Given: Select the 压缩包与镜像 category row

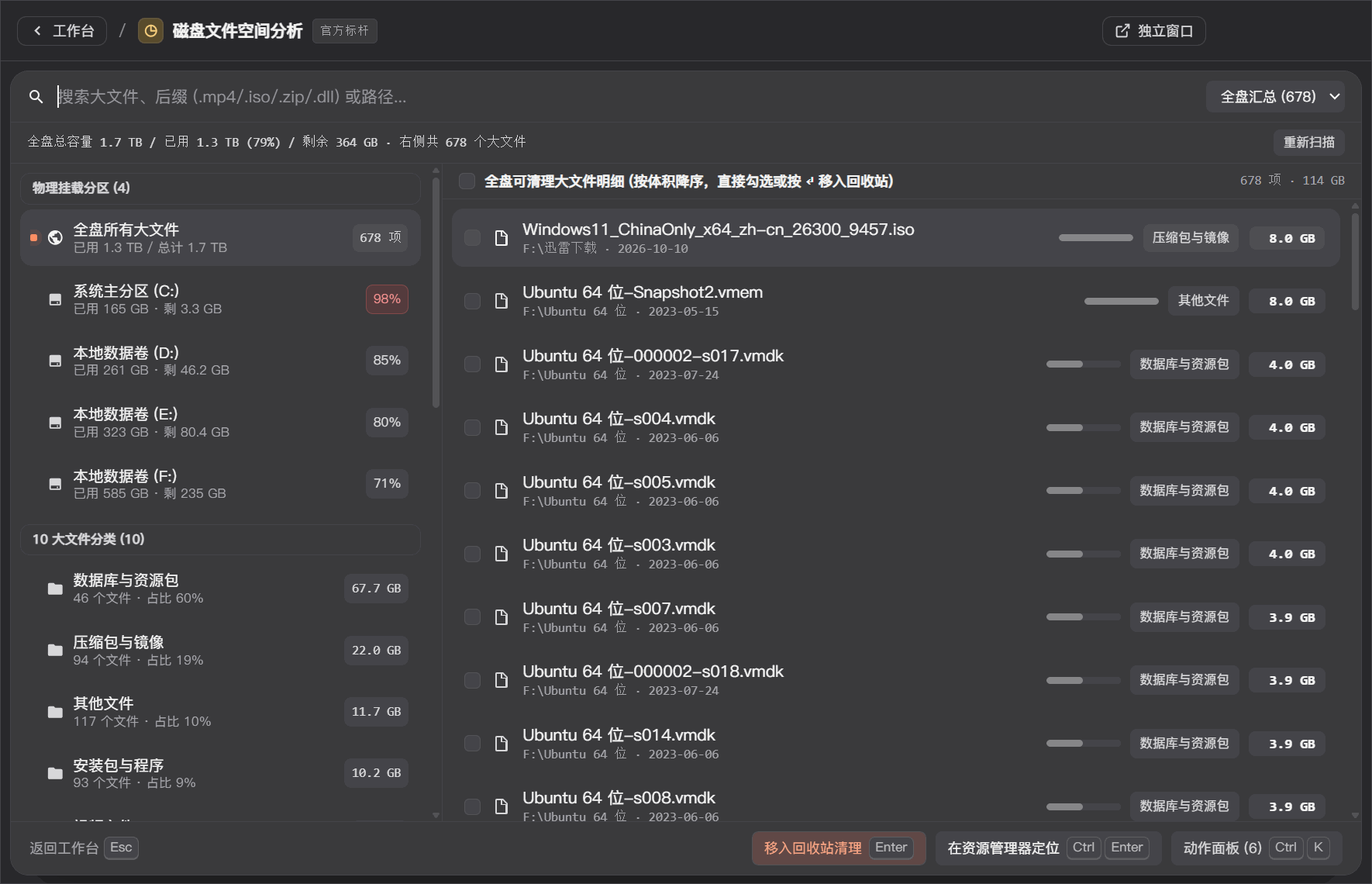Looking at the screenshot, I should pos(220,651).
